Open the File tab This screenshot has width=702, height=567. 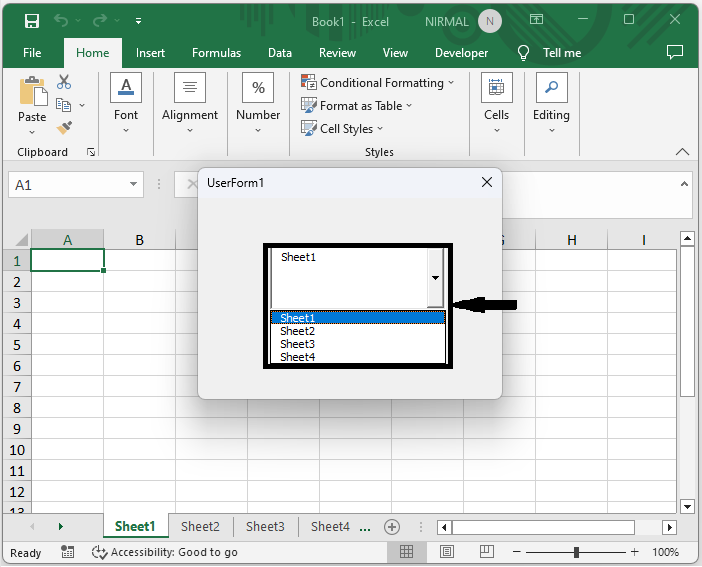click(32, 53)
